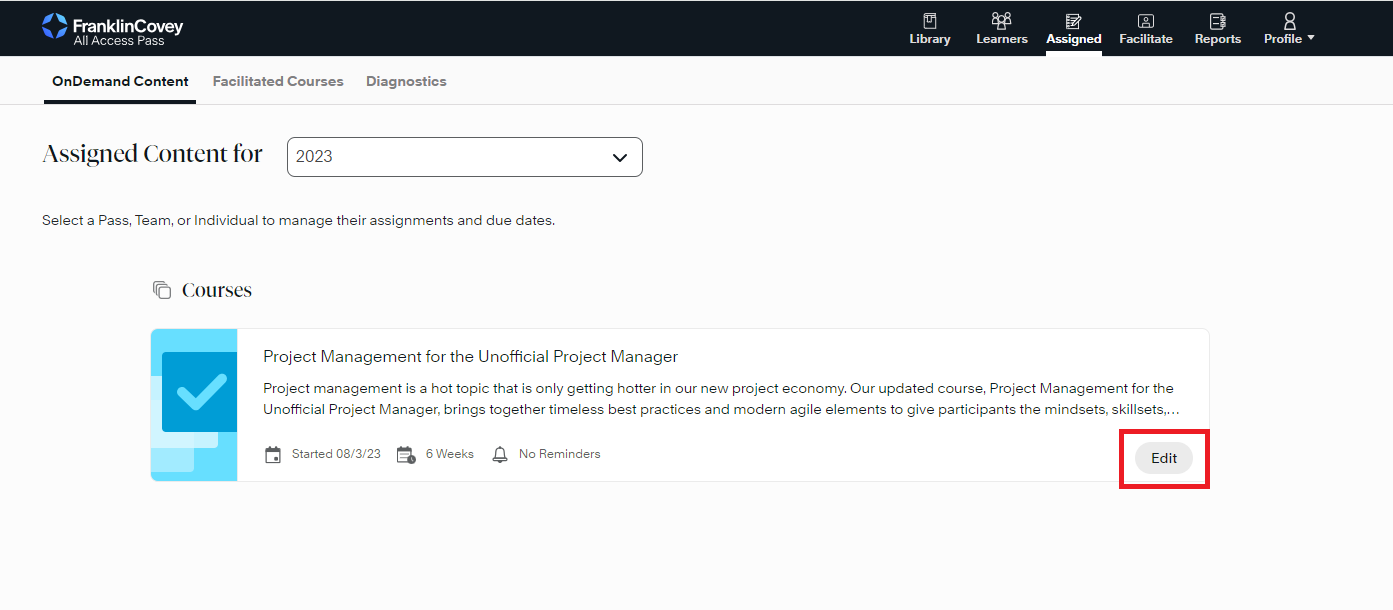Click the bell icon beside No Reminders
The image size is (1393, 610).
coord(500,455)
